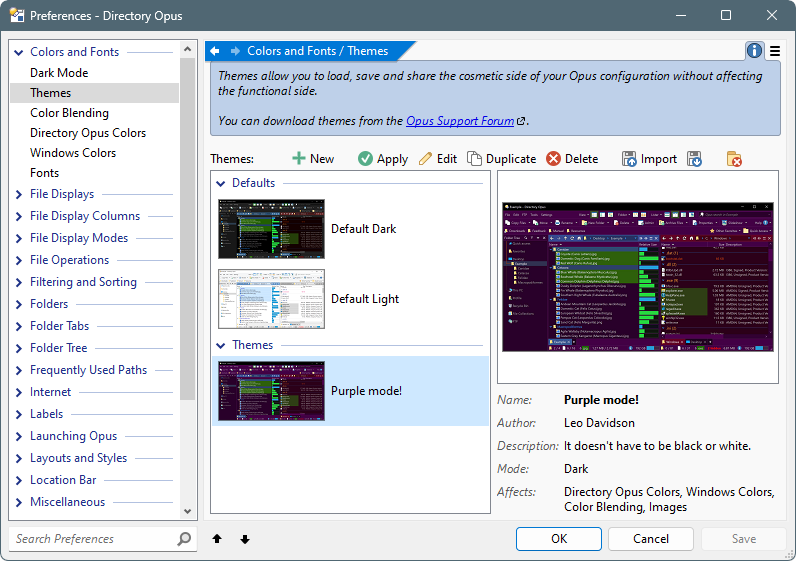Expand the Launching Opus category
The width and height of the screenshot is (796, 561).
[x=19, y=436]
